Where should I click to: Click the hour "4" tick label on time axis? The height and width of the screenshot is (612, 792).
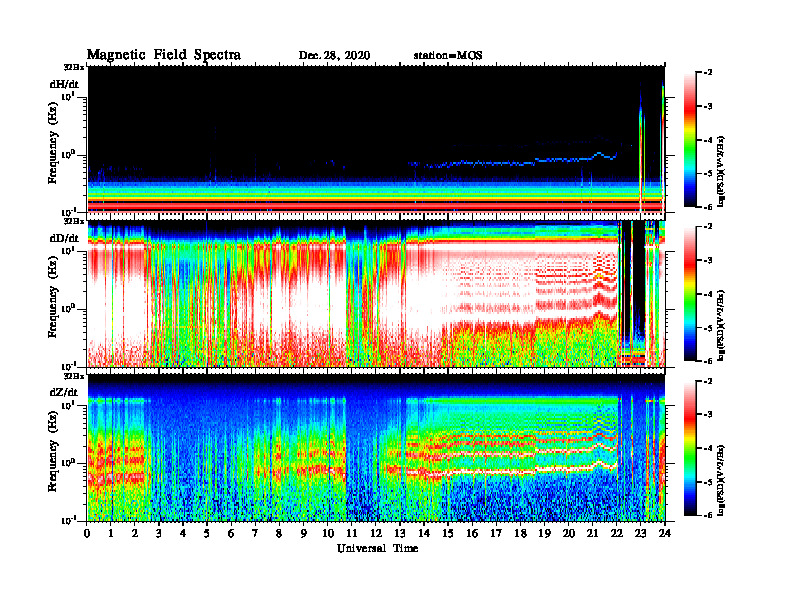coord(183,534)
